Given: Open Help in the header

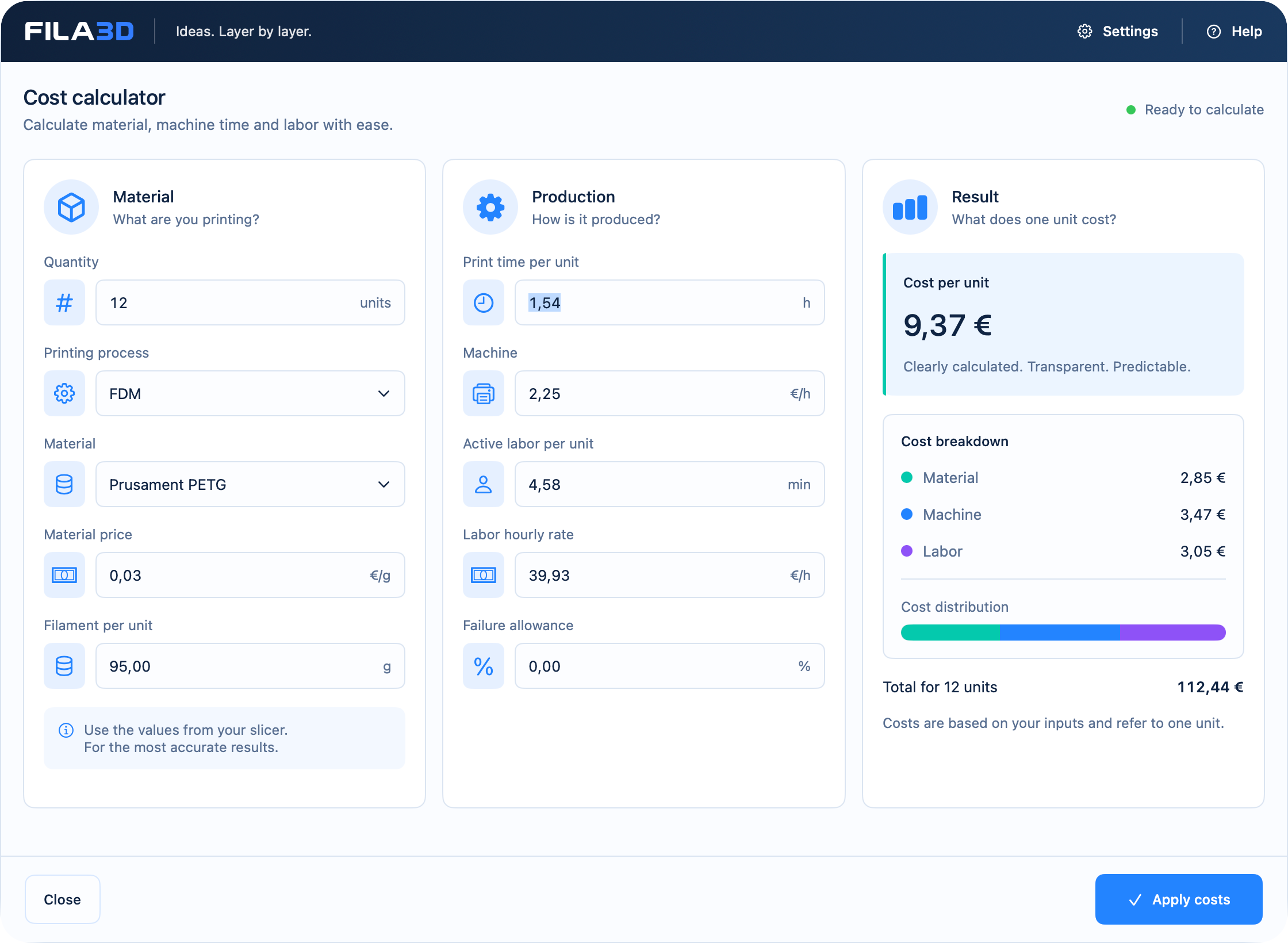Looking at the screenshot, I should tap(1234, 32).
